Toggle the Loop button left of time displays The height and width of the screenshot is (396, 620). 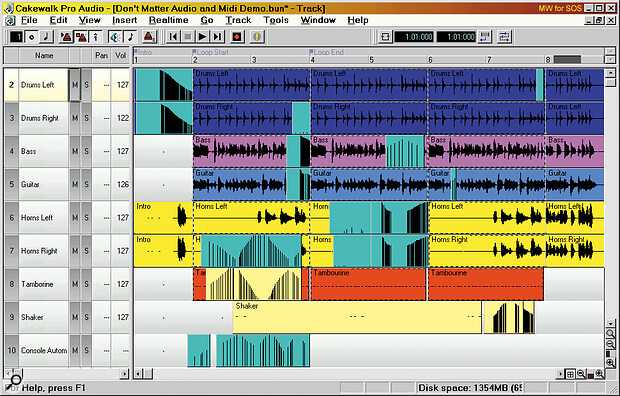[x=385, y=37]
